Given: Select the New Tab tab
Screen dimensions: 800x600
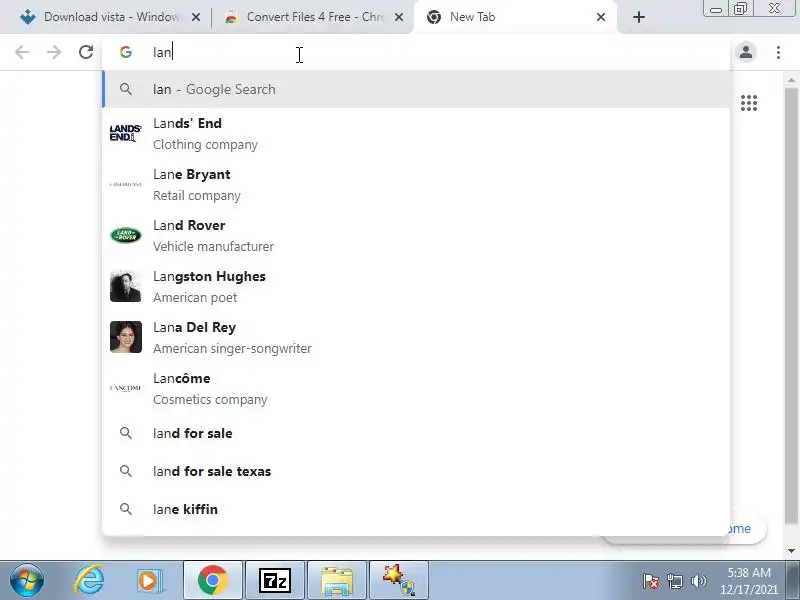Looking at the screenshot, I should pos(515,17).
